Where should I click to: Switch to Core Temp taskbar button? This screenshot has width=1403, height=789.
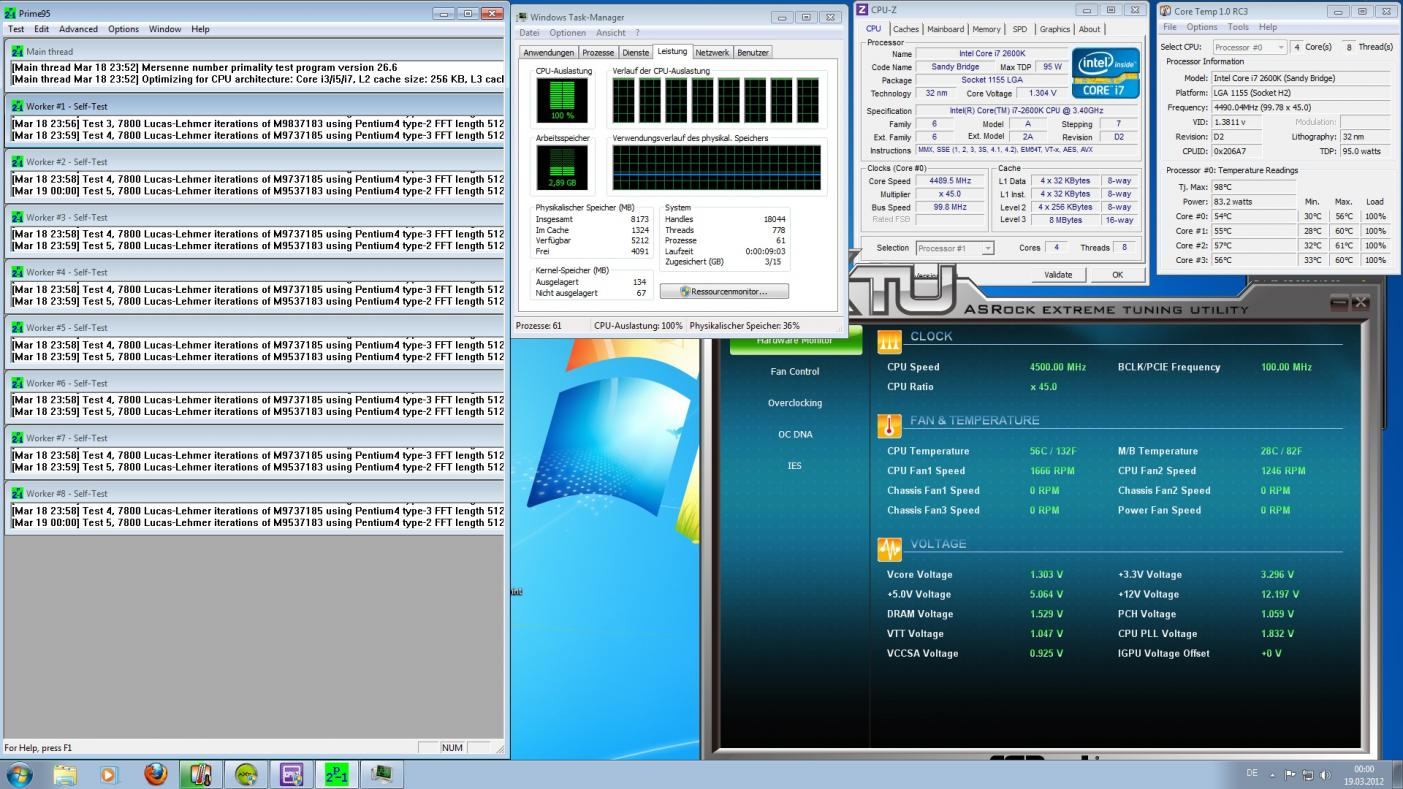(x=201, y=774)
